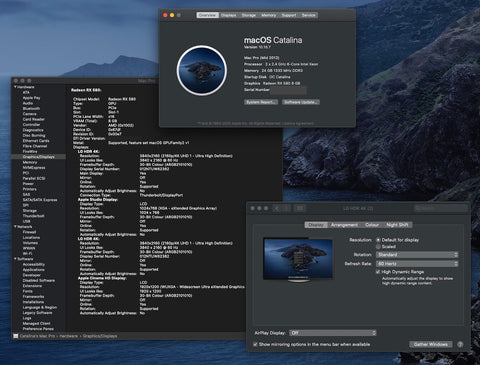Select the Display tab in display preferences
The width and height of the screenshot is (480, 365).
[316, 225]
